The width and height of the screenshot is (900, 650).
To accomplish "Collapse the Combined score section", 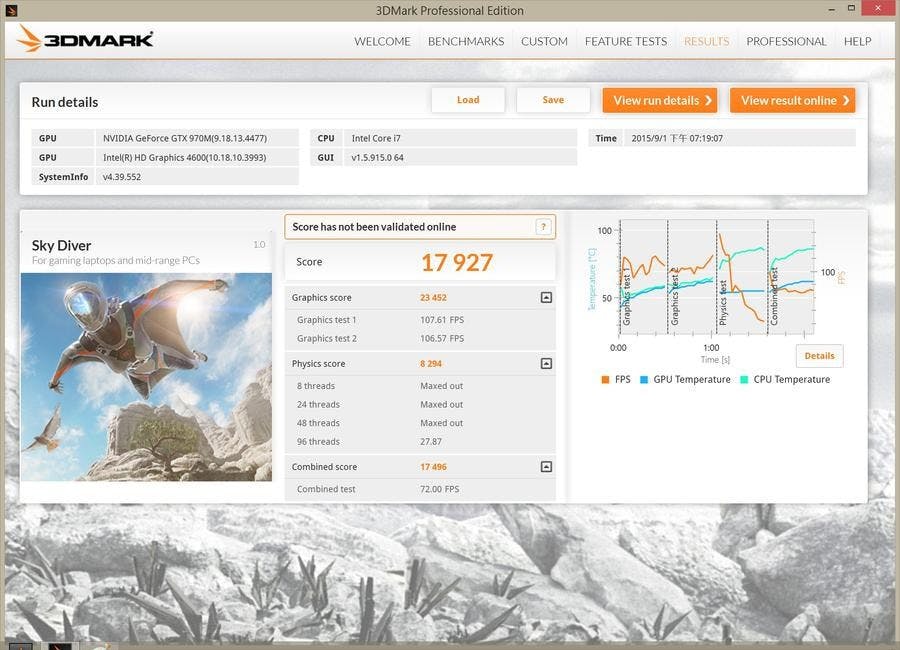I will [546, 467].
